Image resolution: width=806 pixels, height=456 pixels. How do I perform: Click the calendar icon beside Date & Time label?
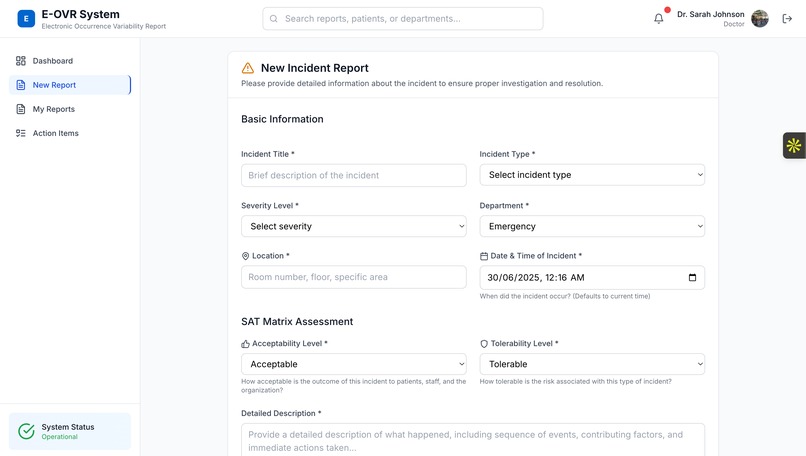pos(484,256)
